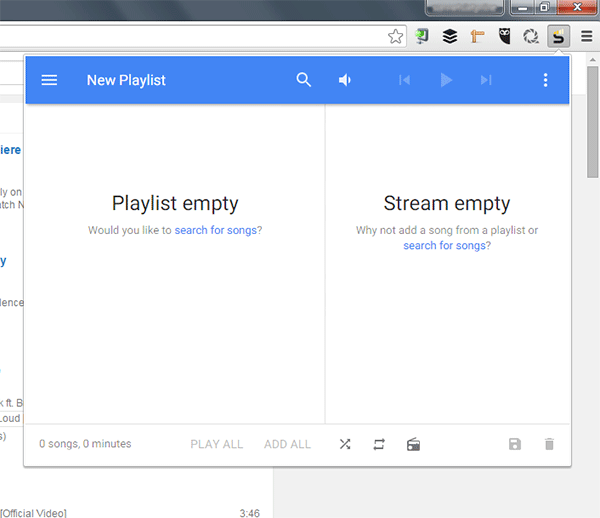Click the search magnifier icon in header
The width and height of the screenshot is (600, 518).
(x=303, y=80)
